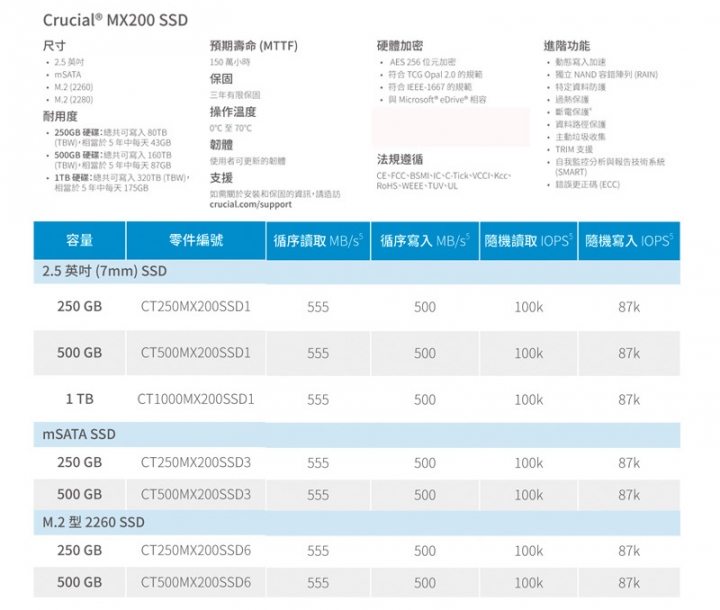Click the 555 value in CT250MX200SSD1 row
Viewport: 720px width, 610px height.
318,307
